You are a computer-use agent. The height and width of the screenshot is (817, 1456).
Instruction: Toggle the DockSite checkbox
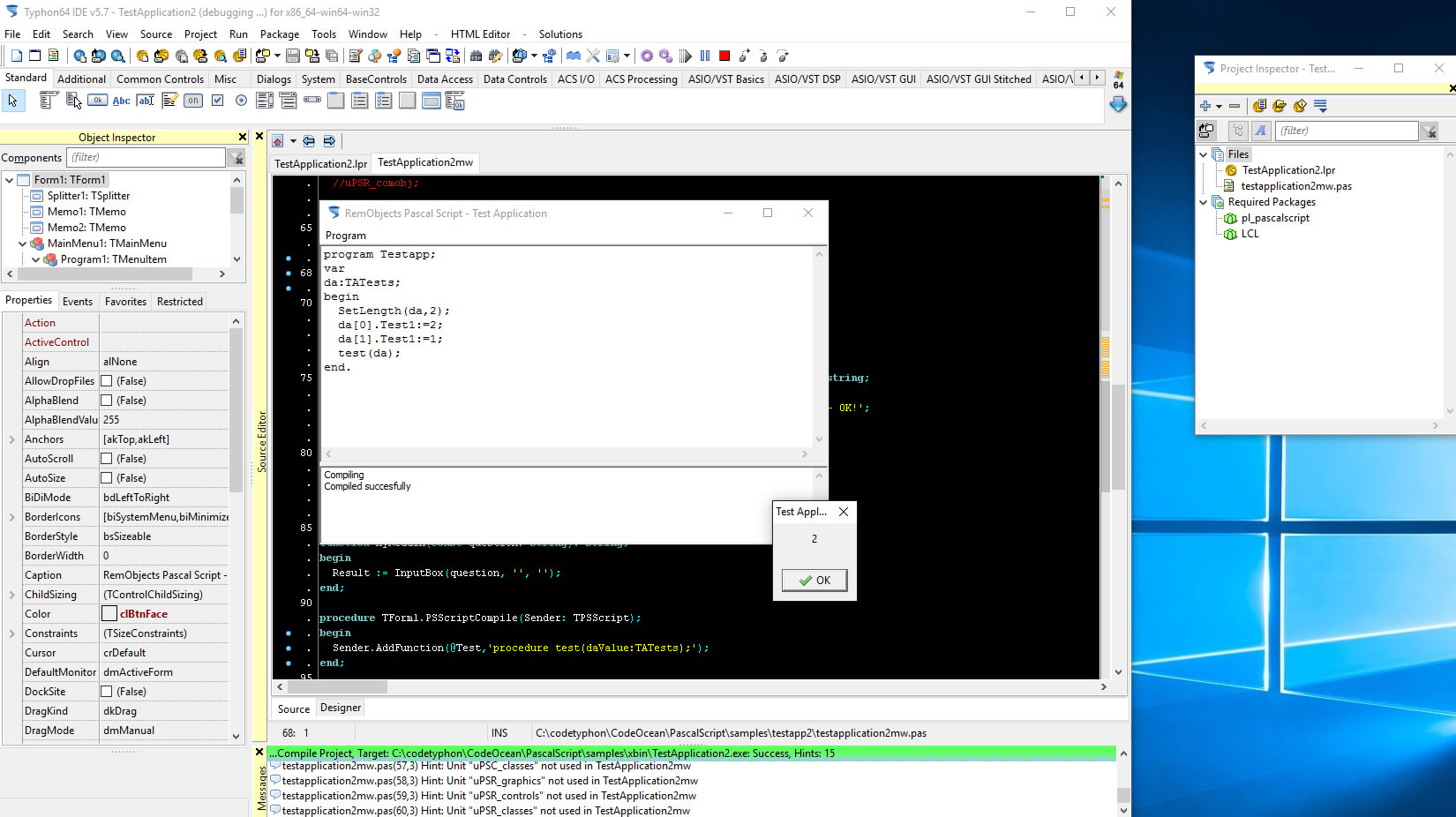tap(107, 692)
